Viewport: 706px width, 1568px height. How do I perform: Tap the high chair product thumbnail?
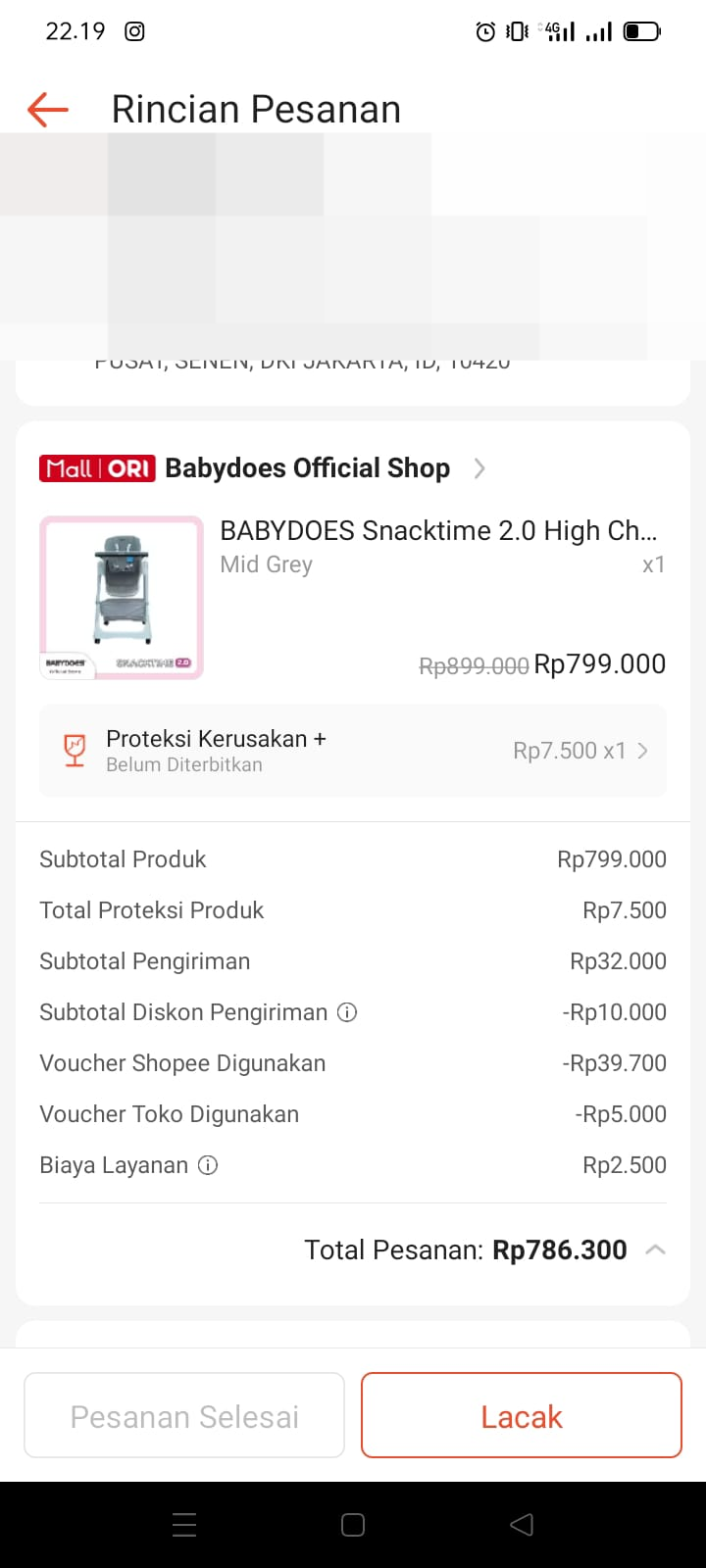click(122, 598)
